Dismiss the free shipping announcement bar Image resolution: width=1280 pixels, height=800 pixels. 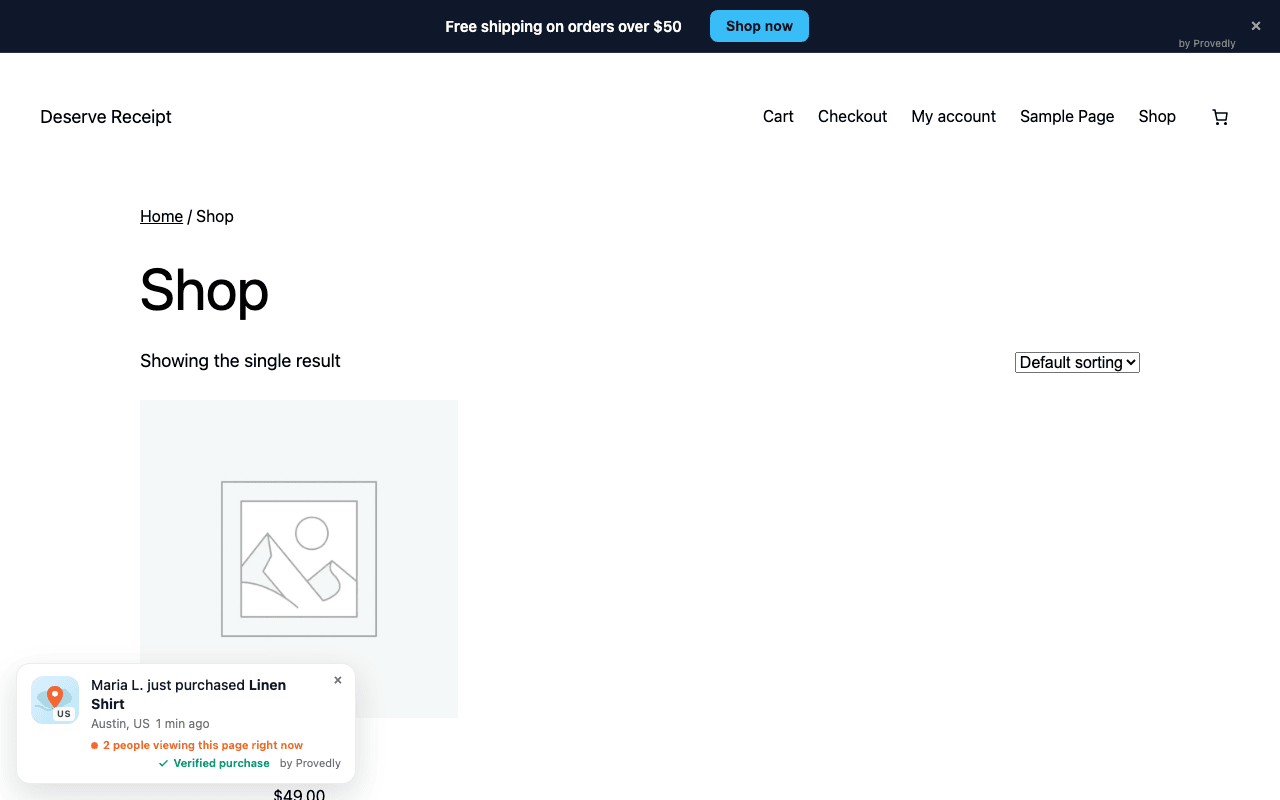[x=1256, y=26]
